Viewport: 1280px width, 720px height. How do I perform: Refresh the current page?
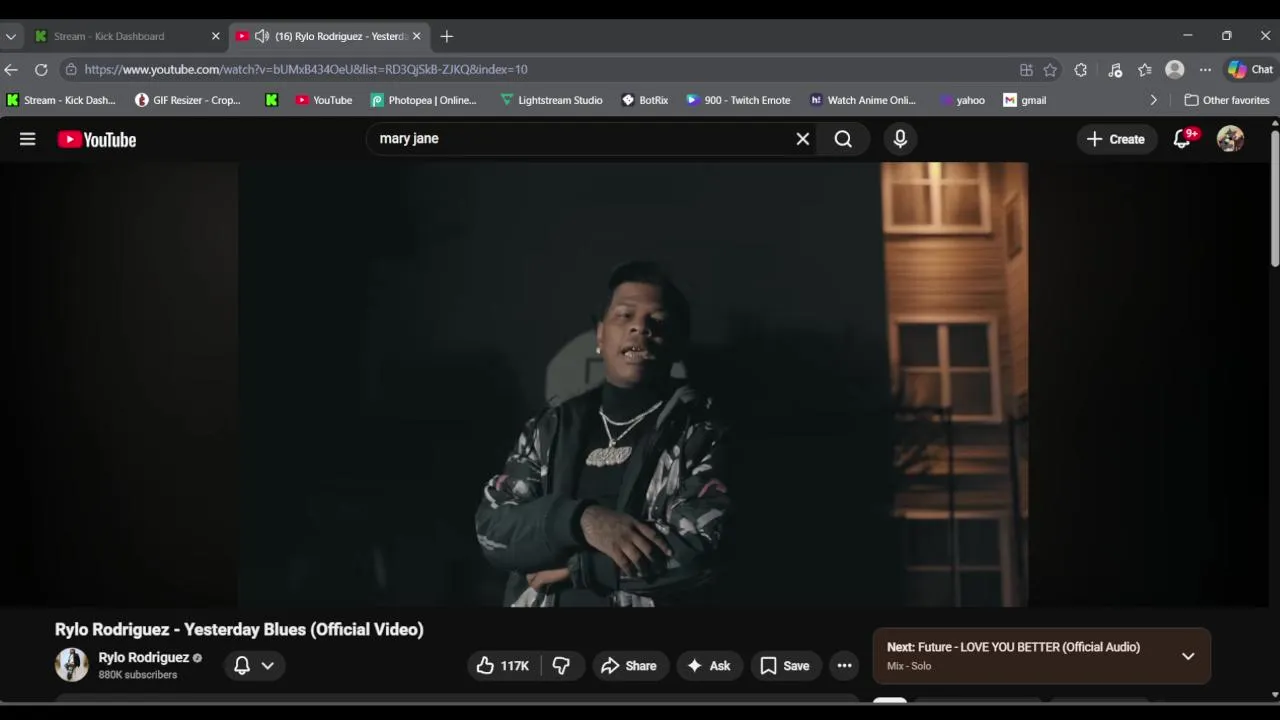pos(41,70)
